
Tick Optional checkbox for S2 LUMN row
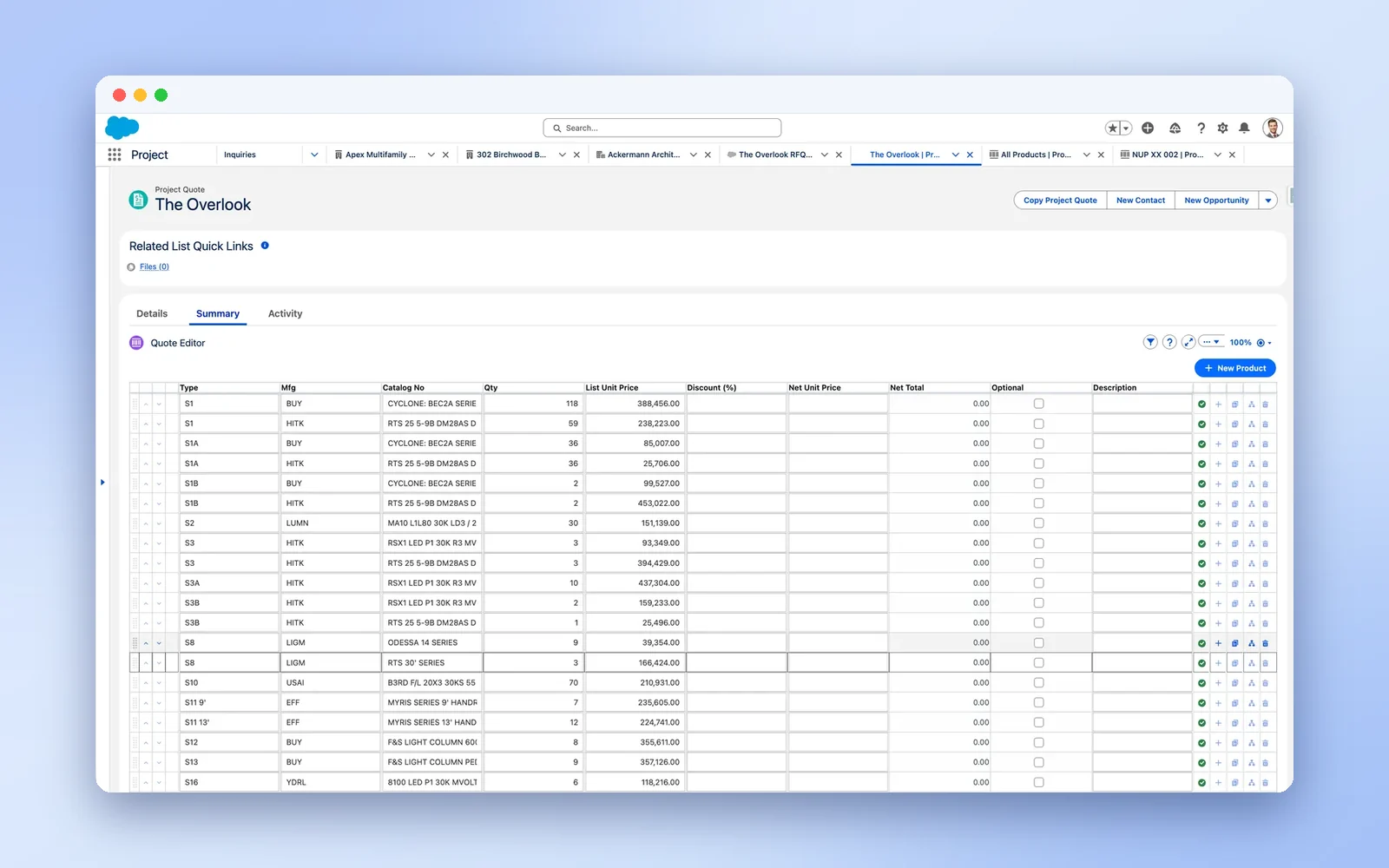(1038, 523)
